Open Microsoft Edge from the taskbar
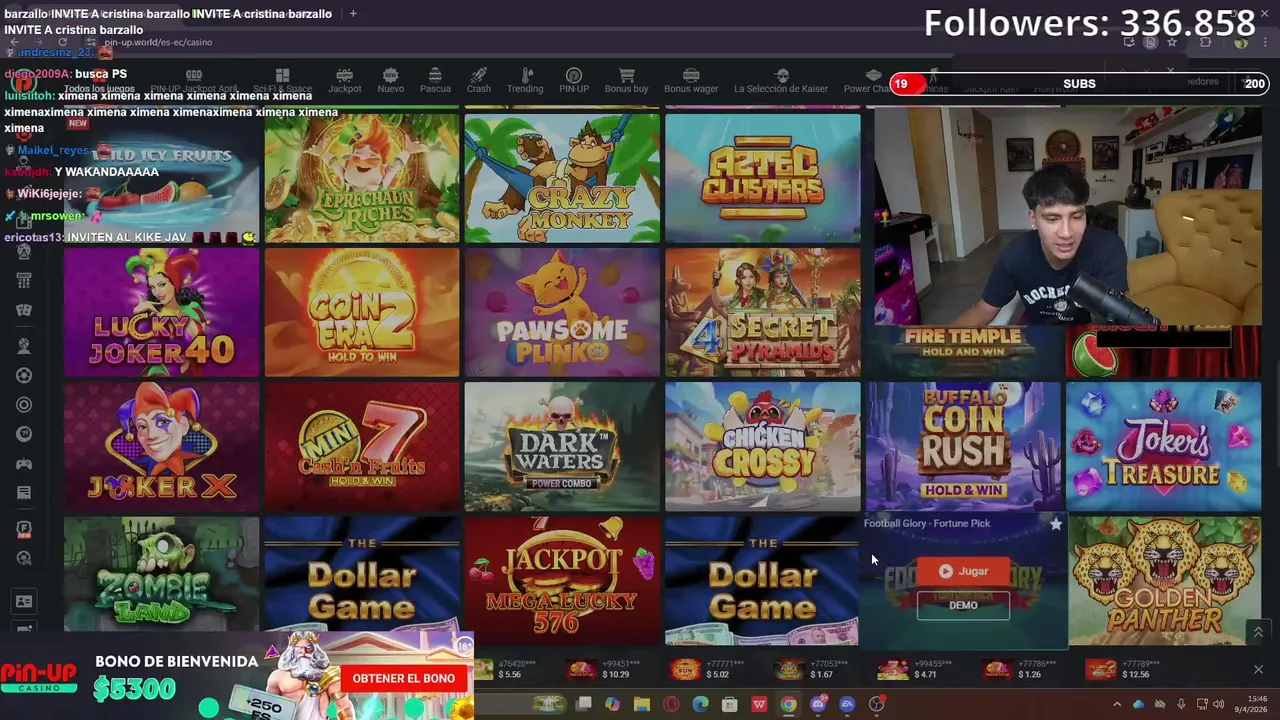The image size is (1280, 720). pos(700,704)
